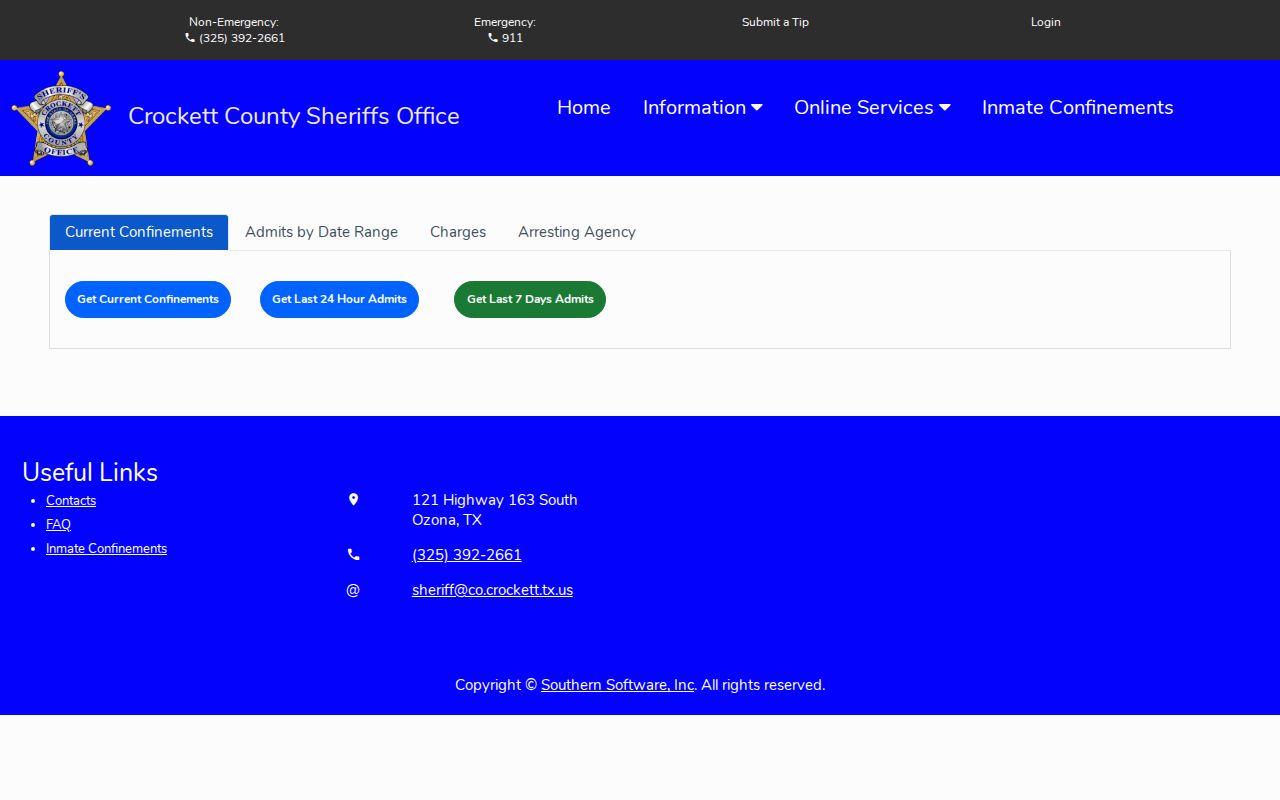Image resolution: width=1280 pixels, height=800 pixels.
Task: Open Inmate Confinements in the navigation bar
Action: click(1078, 108)
